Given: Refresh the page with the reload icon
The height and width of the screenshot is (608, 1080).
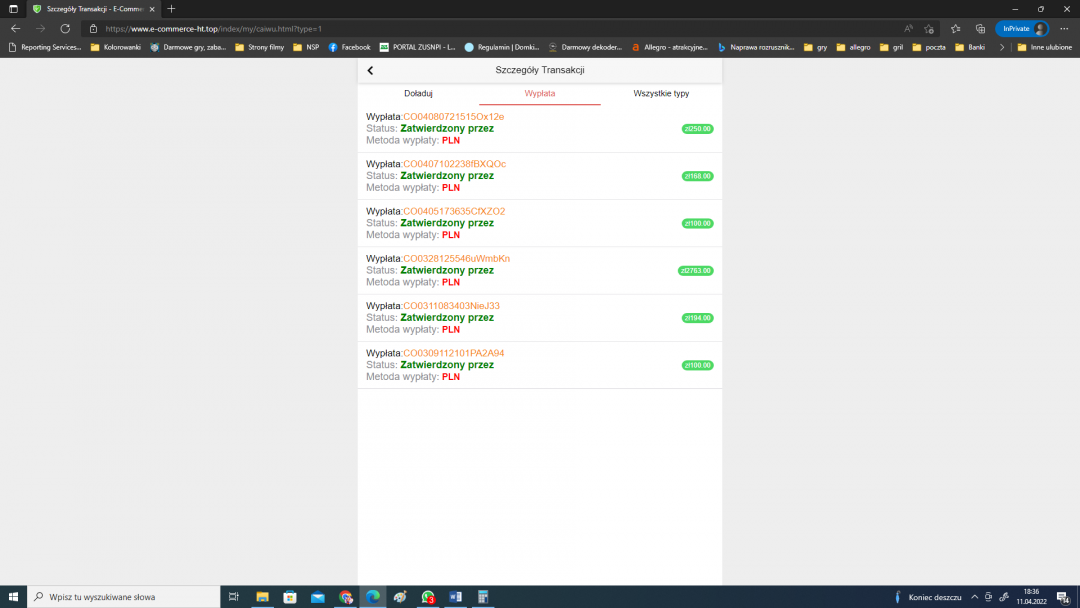Looking at the screenshot, I should pos(66,29).
